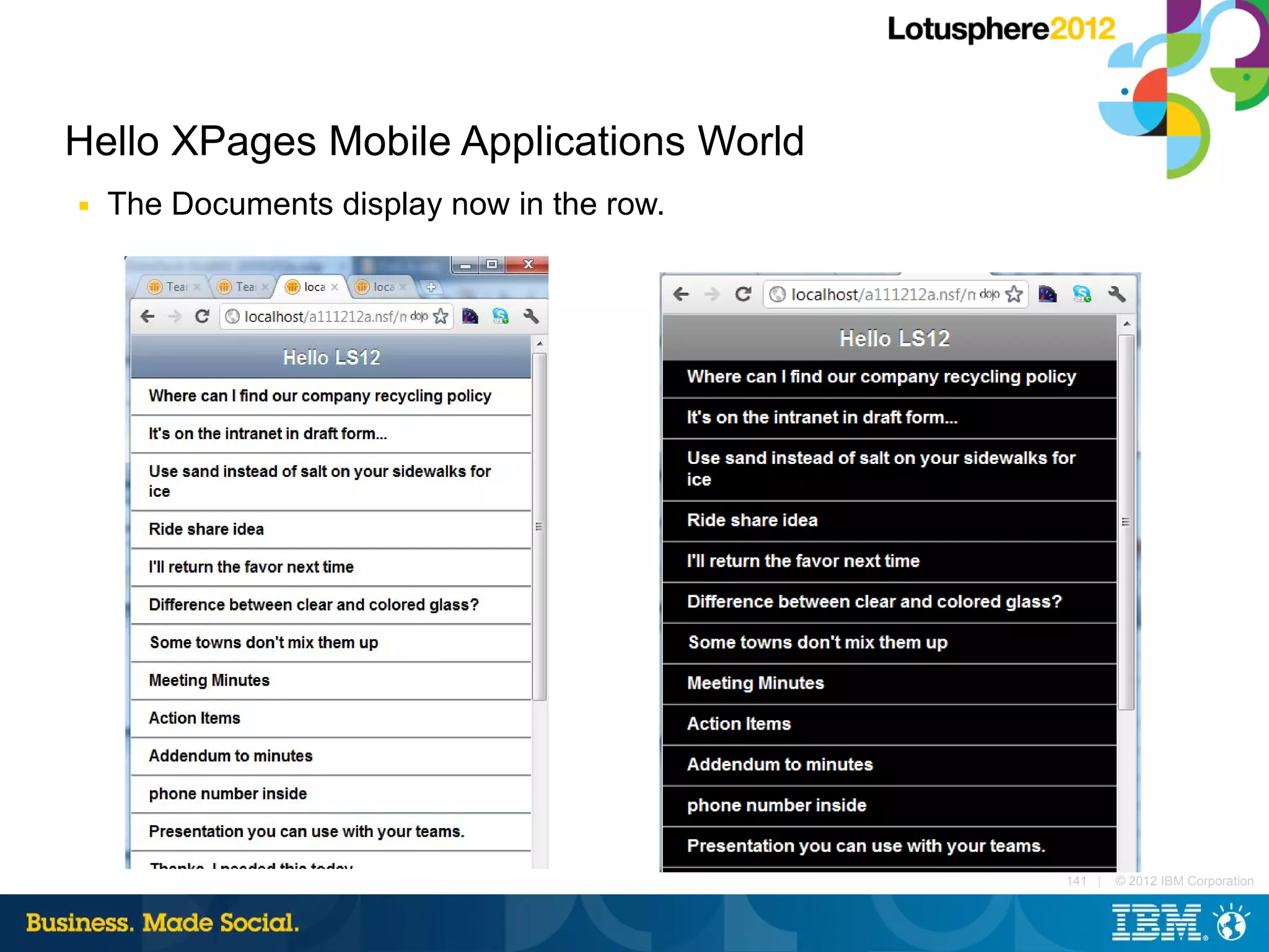Image resolution: width=1269 pixels, height=952 pixels.
Task: Switch to the last 'loca' browser tab
Action: pos(380,287)
